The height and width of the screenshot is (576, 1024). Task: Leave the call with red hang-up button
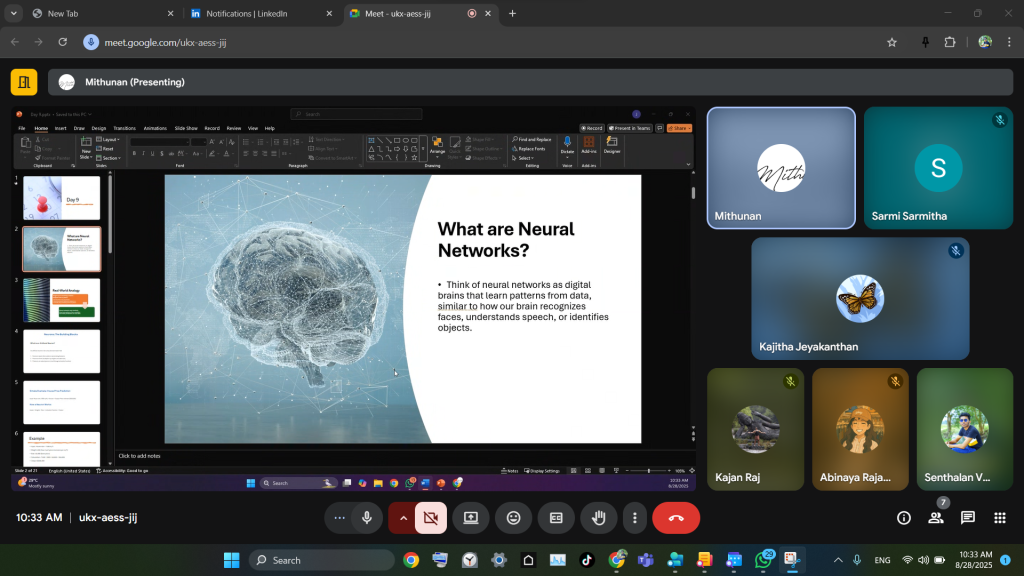tap(675, 518)
